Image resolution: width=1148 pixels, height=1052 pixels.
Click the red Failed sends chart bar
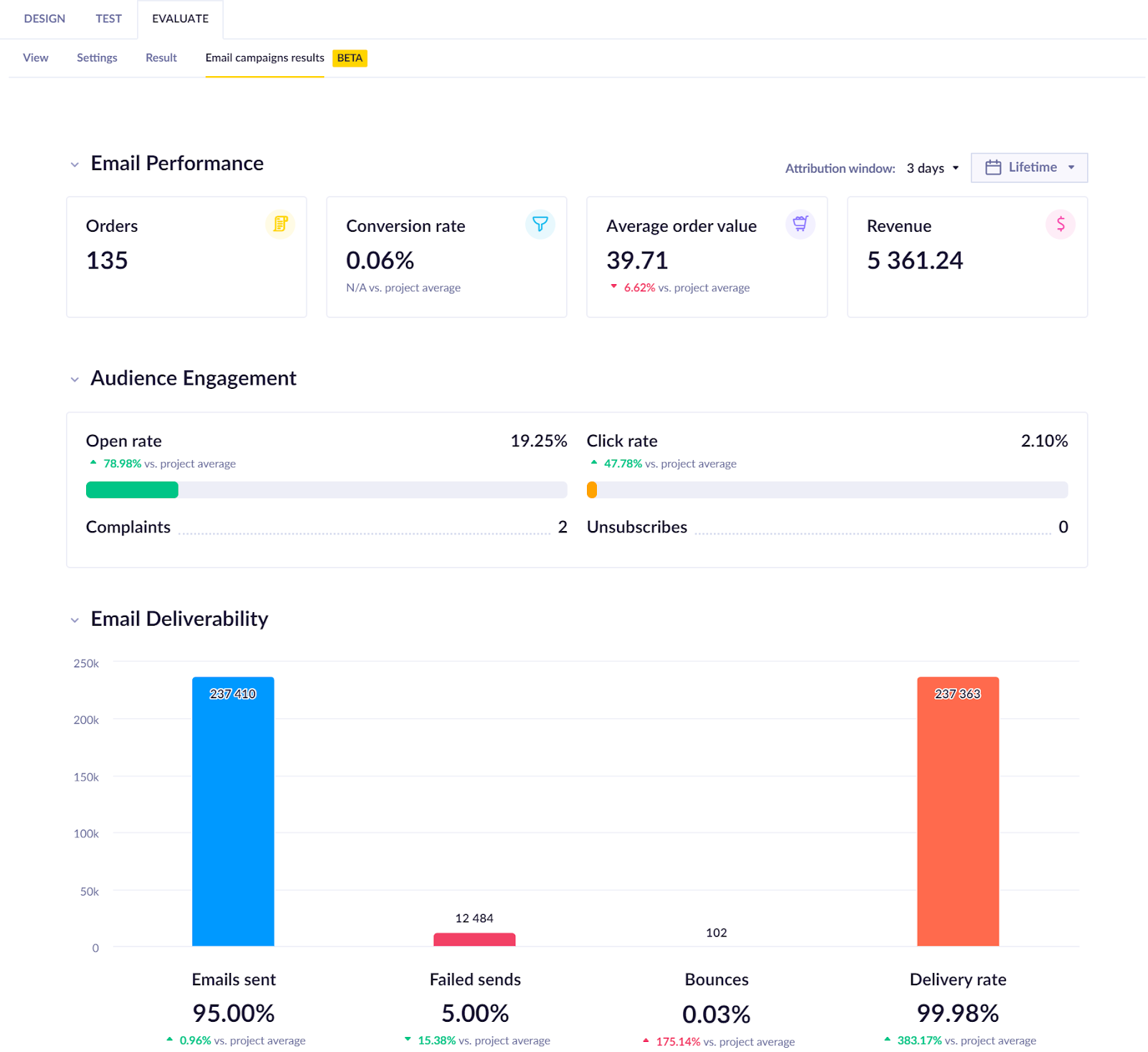474,939
